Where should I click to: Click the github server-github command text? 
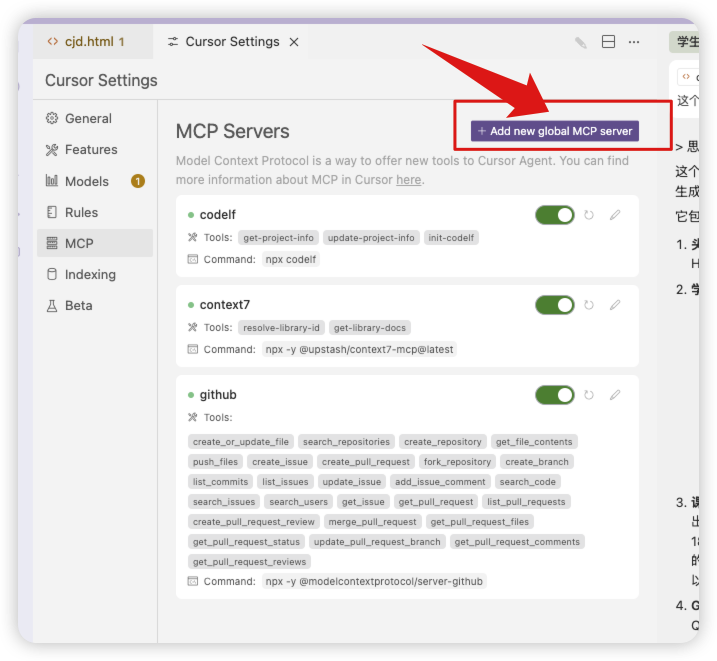pos(374,581)
